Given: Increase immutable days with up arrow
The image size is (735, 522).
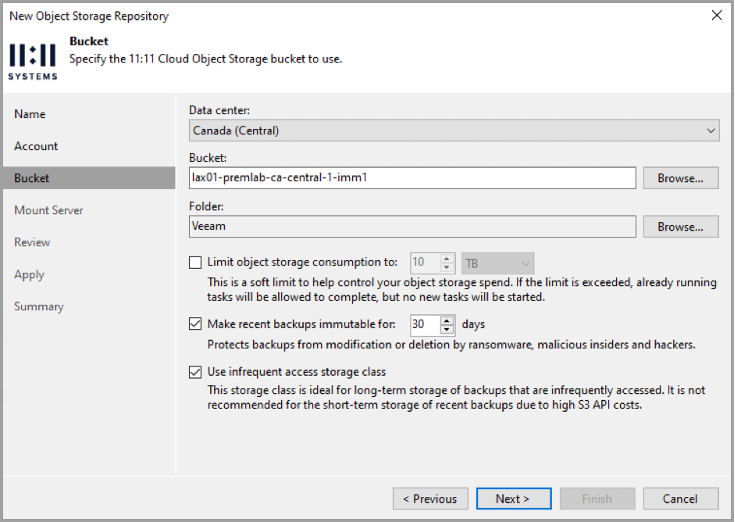Looking at the screenshot, I should coord(447,320).
